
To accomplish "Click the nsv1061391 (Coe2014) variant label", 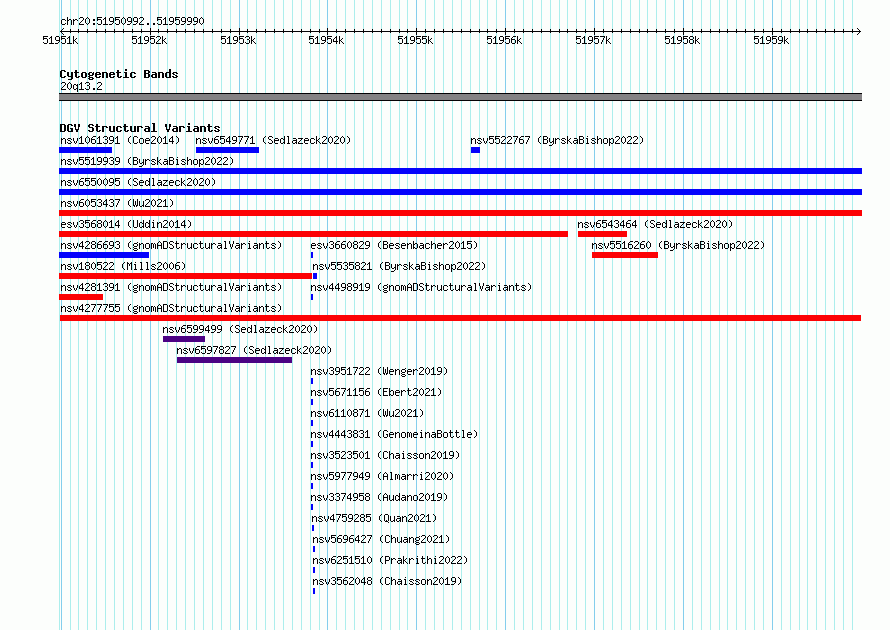I will (120, 140).
